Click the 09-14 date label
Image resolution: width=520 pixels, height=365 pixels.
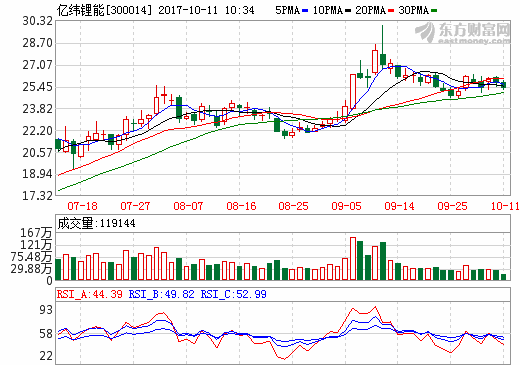399,206
